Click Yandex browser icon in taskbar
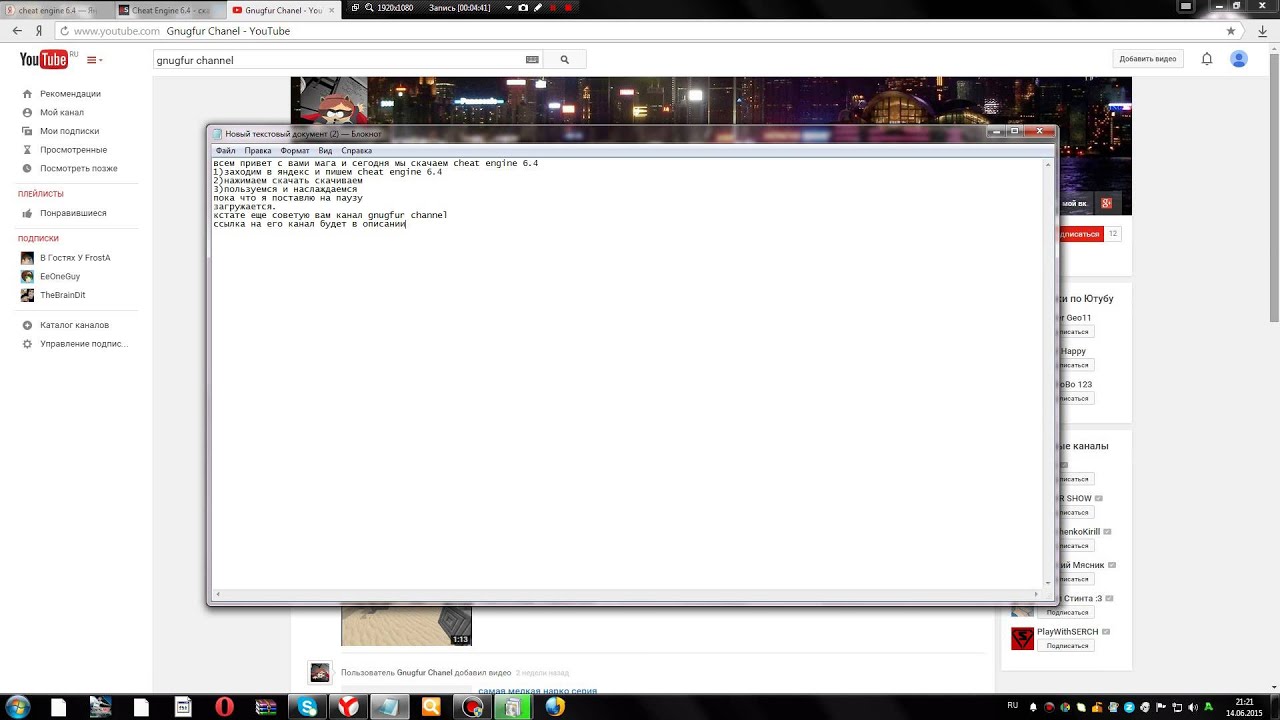Viewport: 1280px width, 720px height. (x=348, y=707)
